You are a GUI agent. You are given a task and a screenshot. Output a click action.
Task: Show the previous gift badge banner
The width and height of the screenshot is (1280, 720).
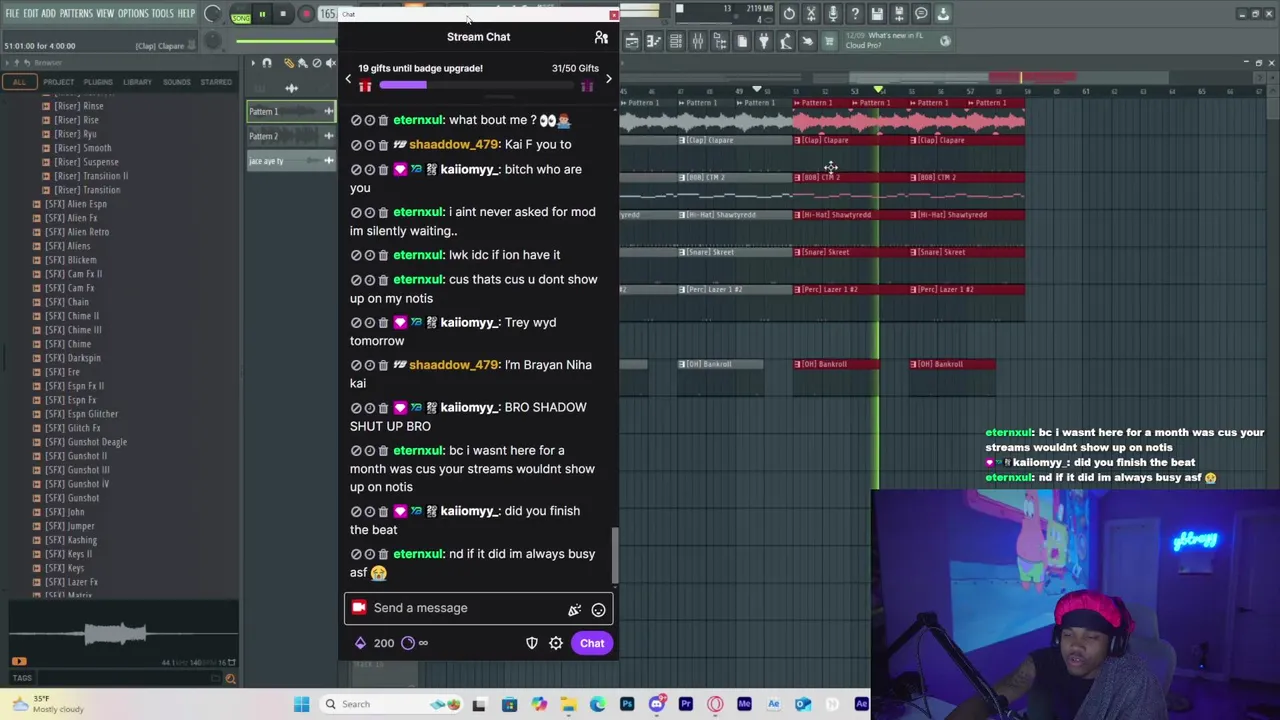(x=349, y=79)
